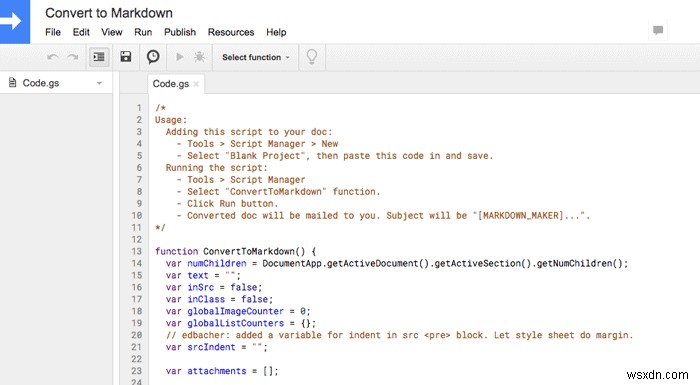Open the View menu

click(112, 32)
